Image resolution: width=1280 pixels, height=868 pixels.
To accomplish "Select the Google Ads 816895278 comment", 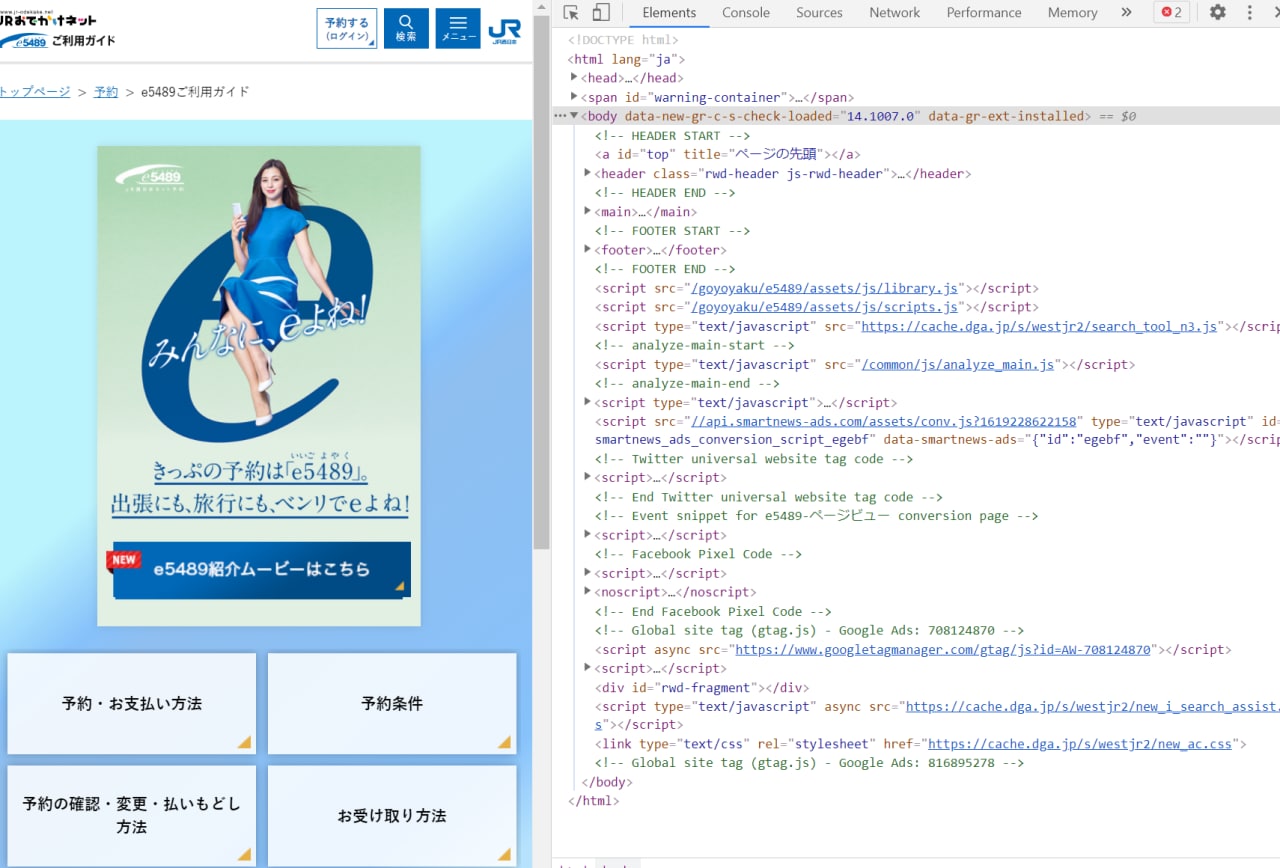I will pyautogui.click(x=810, y=763).
